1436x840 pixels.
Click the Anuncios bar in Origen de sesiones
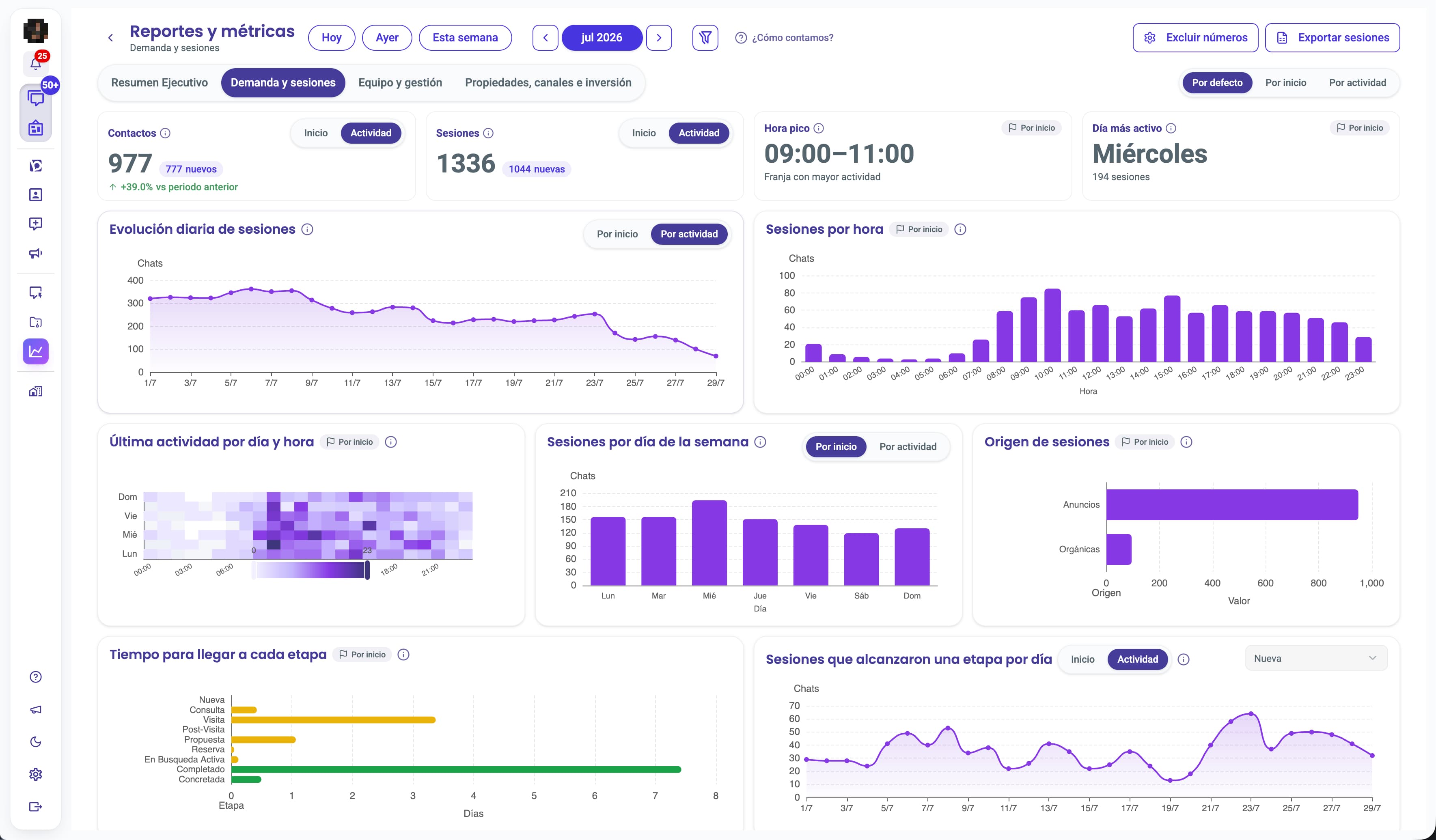(1232, 504)
